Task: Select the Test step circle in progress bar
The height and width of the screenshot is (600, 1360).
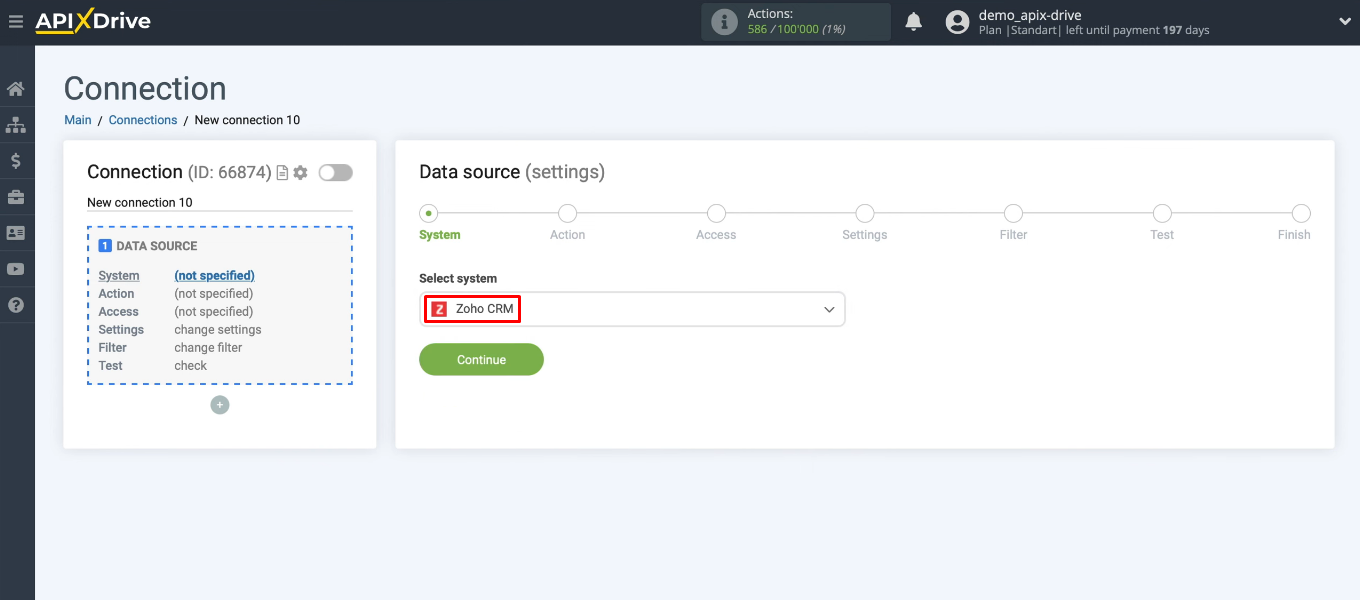Action: coord(1161,213)
